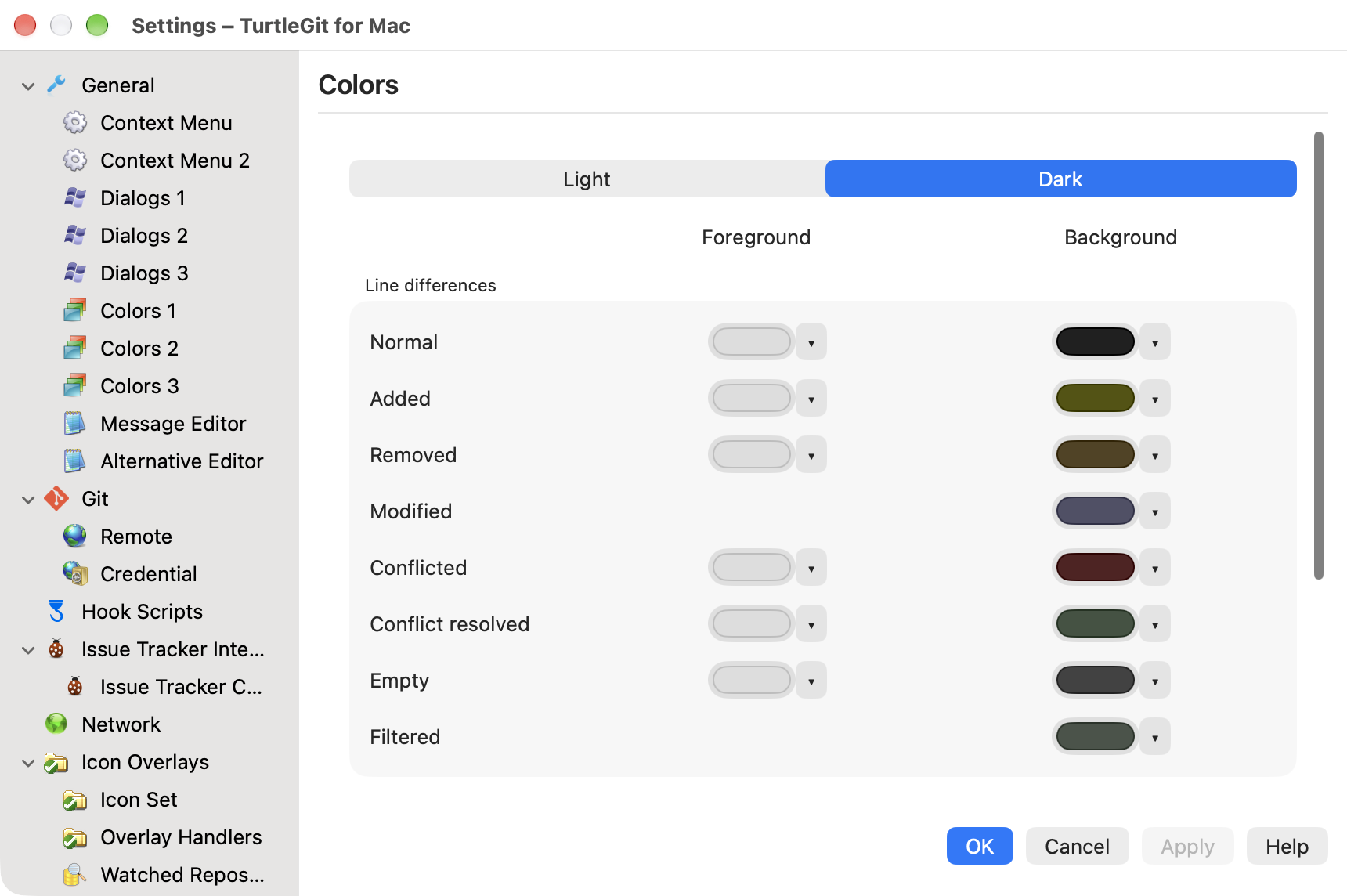1347x896 pixels.
Task: Open Conflict resolved background dropdown arrow
Action: tap(1155, 624)
